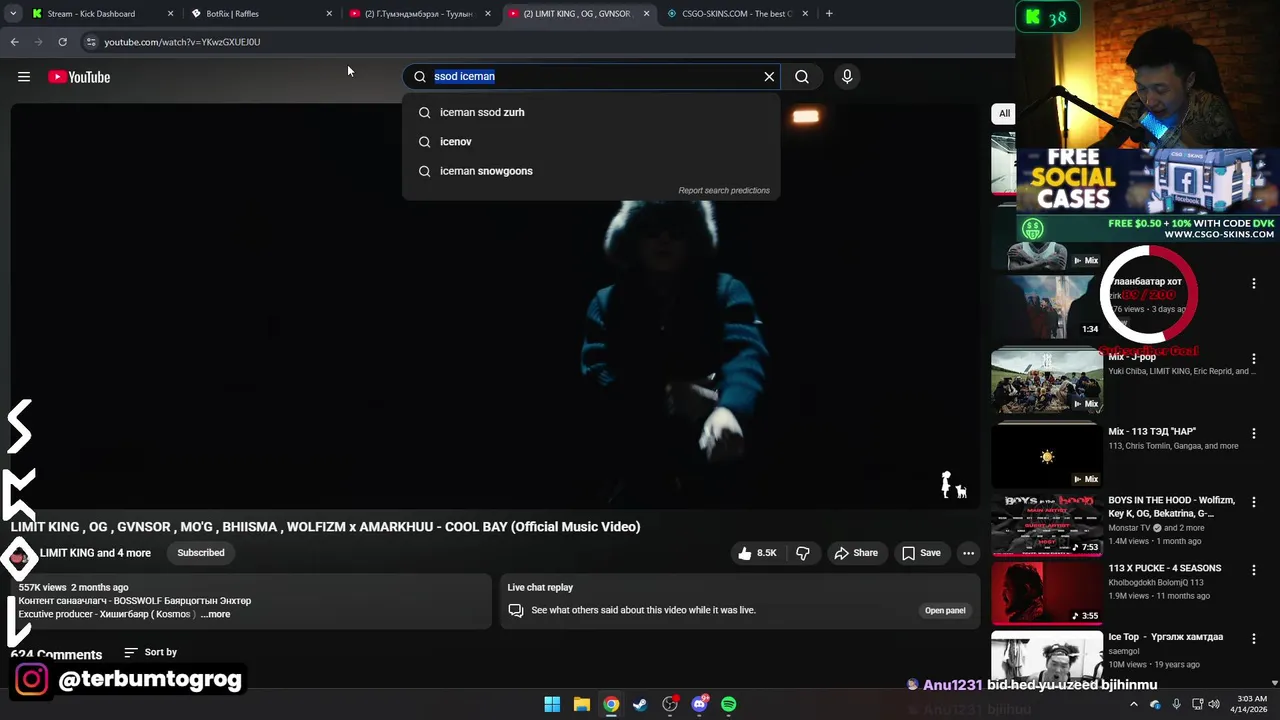Dislike the COOL BAY video

(802, 553)
